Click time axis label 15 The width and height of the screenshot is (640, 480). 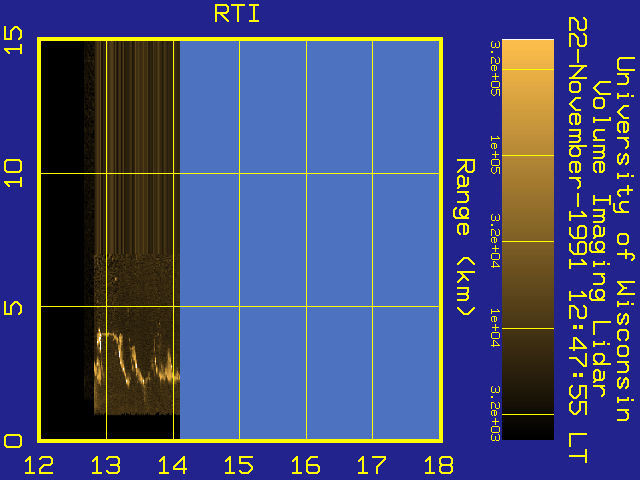coord(239,465)
